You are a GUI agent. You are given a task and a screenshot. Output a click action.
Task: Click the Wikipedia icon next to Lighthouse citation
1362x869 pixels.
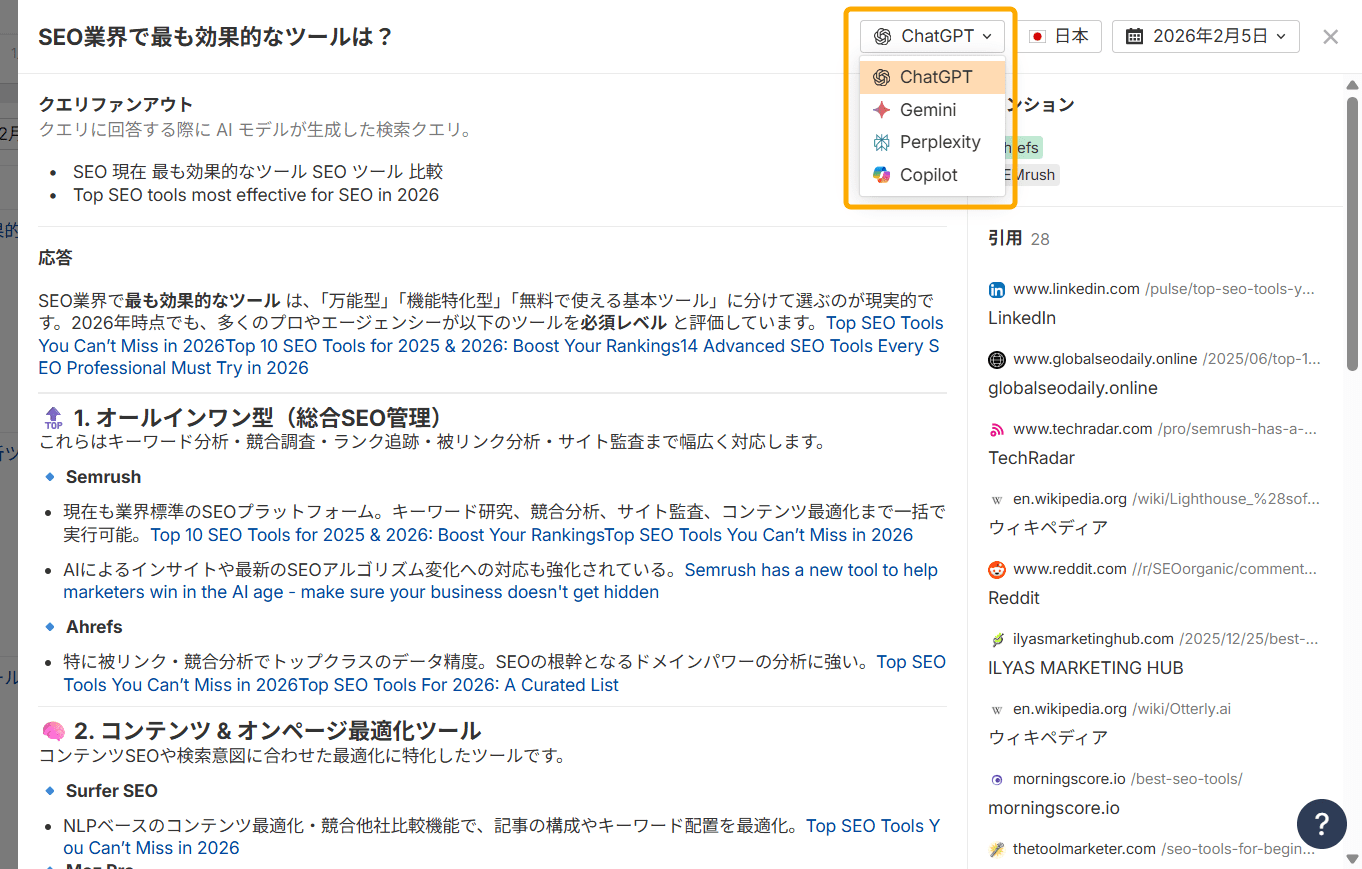click(996, 499)
